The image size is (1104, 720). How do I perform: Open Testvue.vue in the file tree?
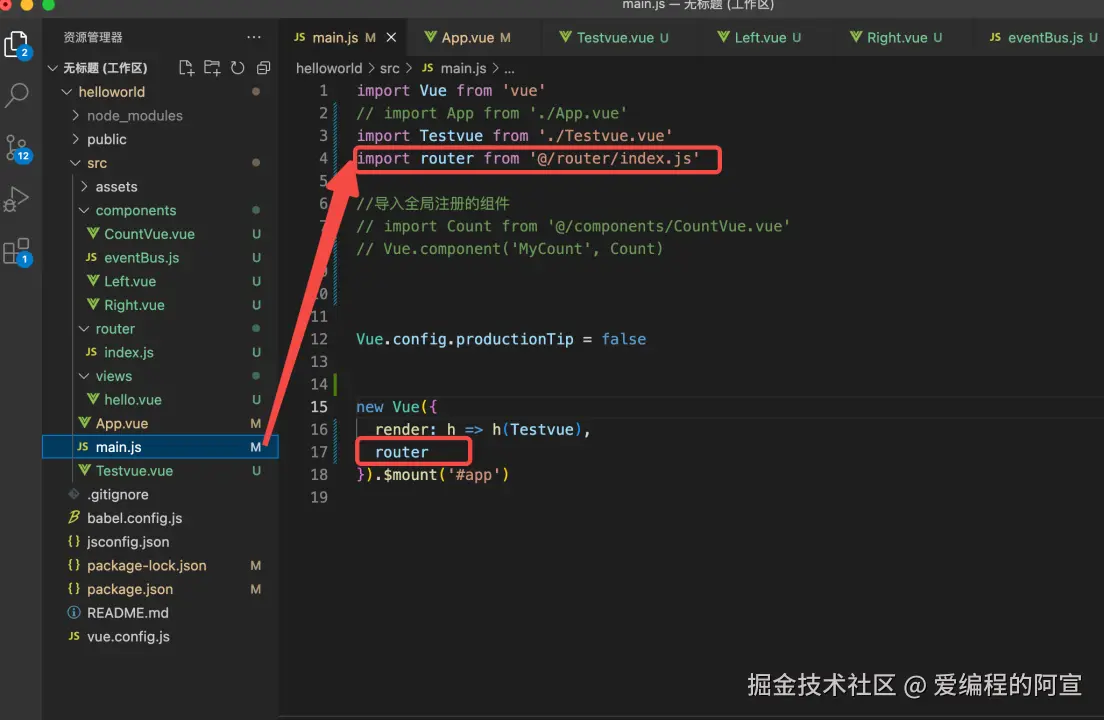(161, 470)
